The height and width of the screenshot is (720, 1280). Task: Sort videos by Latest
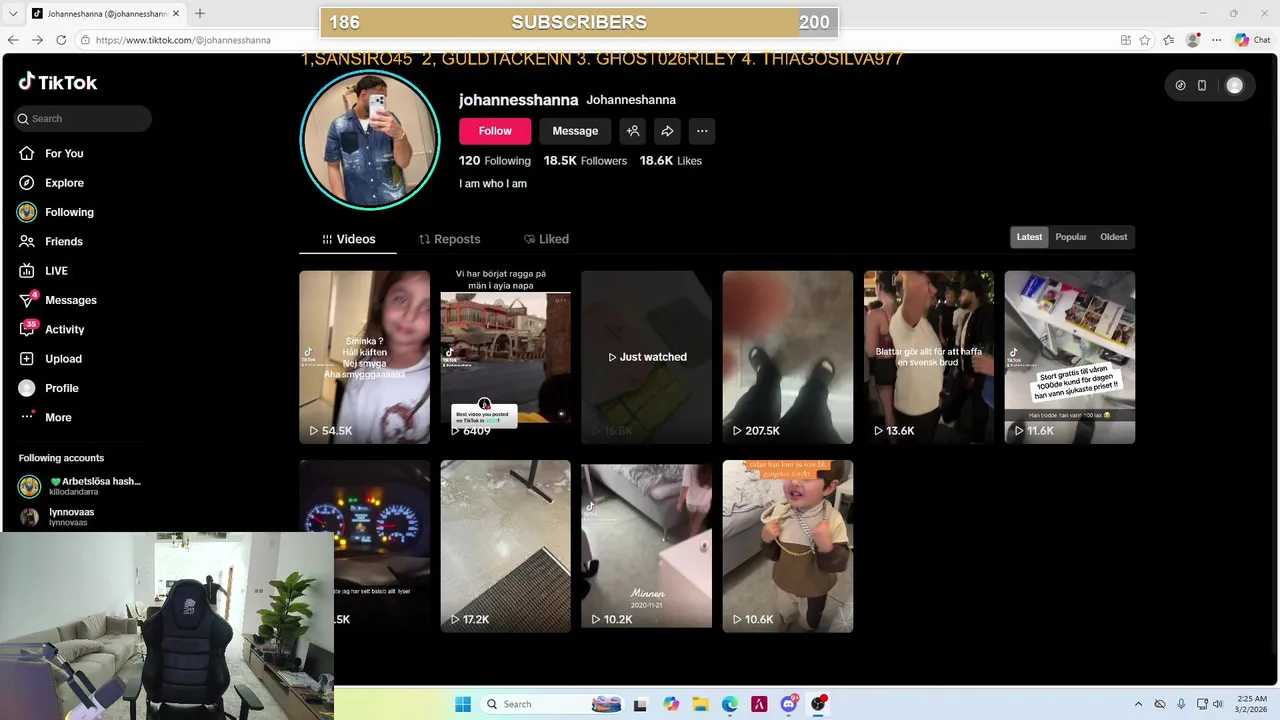tap(1029, 237)
